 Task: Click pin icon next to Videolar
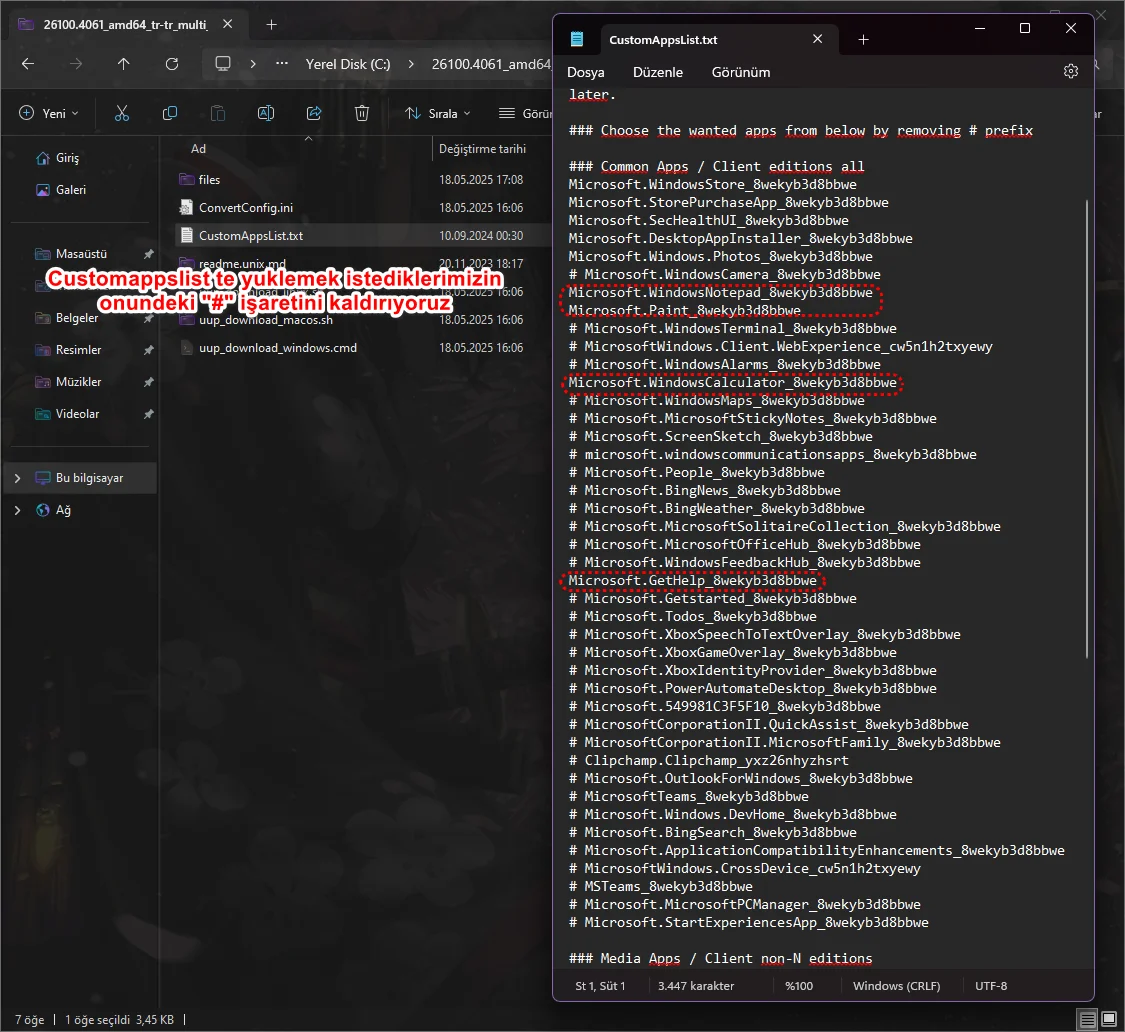tap(149, 414)
